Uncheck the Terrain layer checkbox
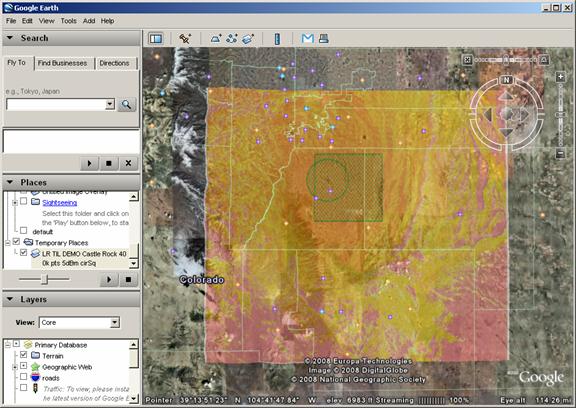Screen dimensions: 576x408 [x=24, y=355]
